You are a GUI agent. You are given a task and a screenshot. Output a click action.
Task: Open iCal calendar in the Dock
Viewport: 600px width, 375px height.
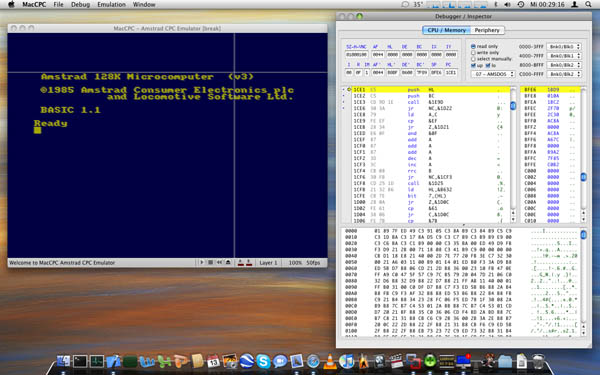point(213,361)
